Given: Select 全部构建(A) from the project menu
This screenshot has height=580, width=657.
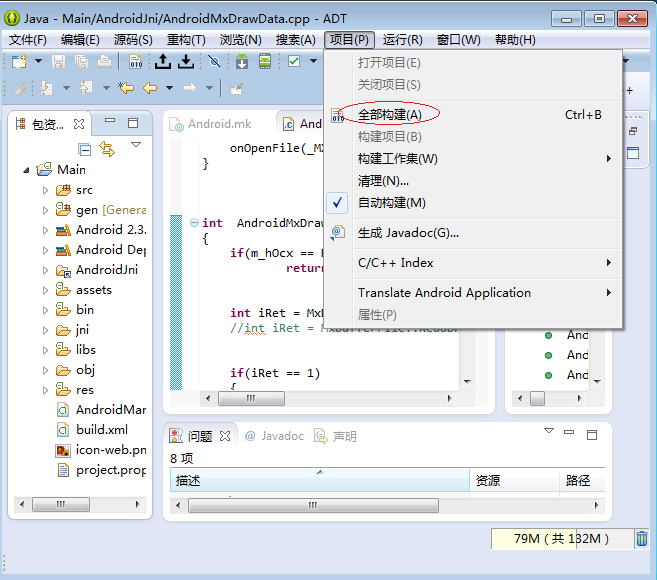Looking at the screenshot, I should coord(389,115).
